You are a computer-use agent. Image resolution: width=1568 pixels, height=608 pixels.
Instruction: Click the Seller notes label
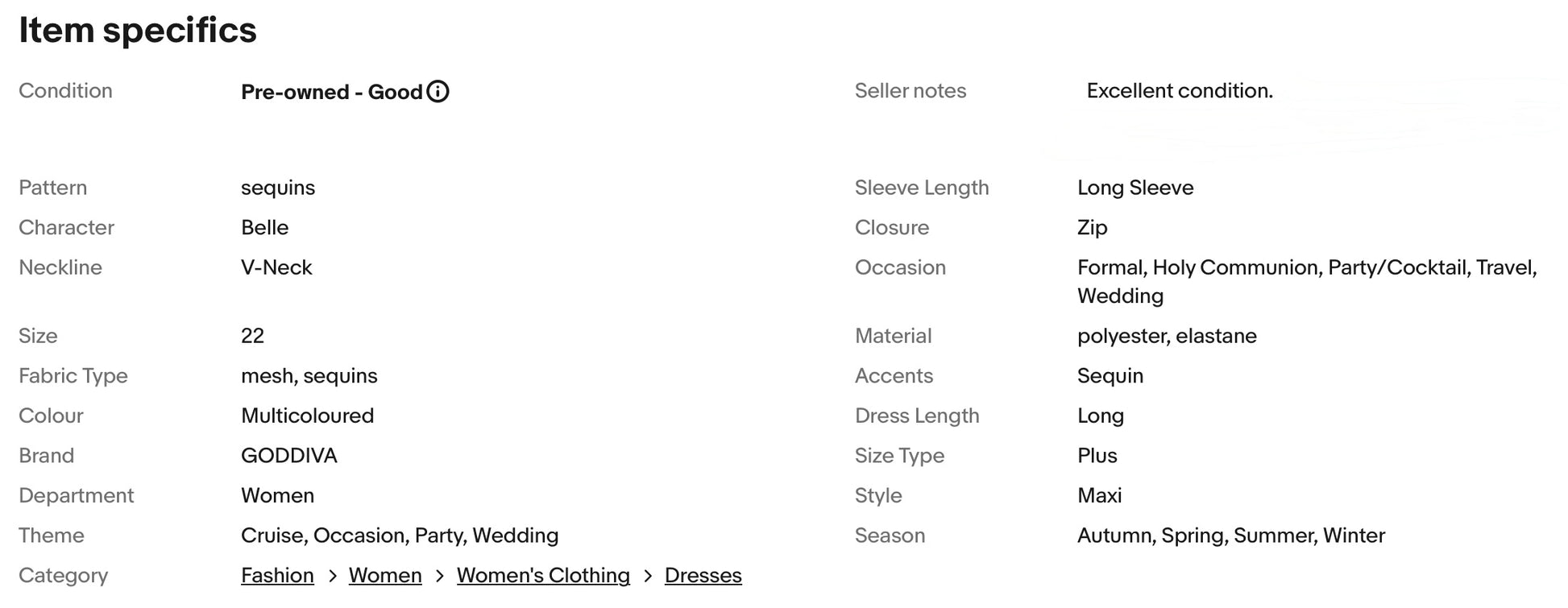(910, 91)
